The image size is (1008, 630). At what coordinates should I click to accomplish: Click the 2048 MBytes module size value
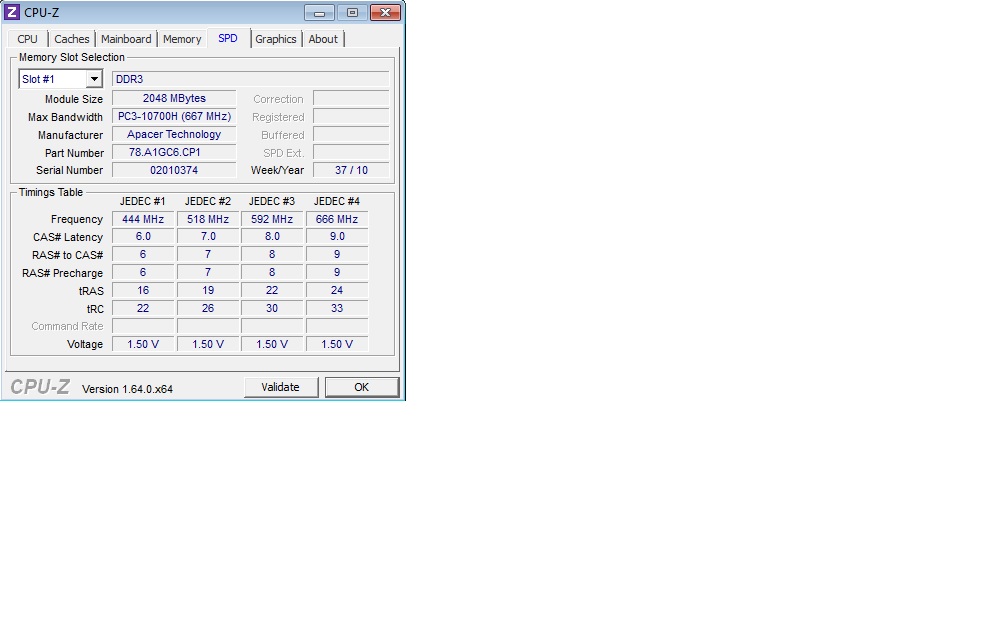(174, 98)
